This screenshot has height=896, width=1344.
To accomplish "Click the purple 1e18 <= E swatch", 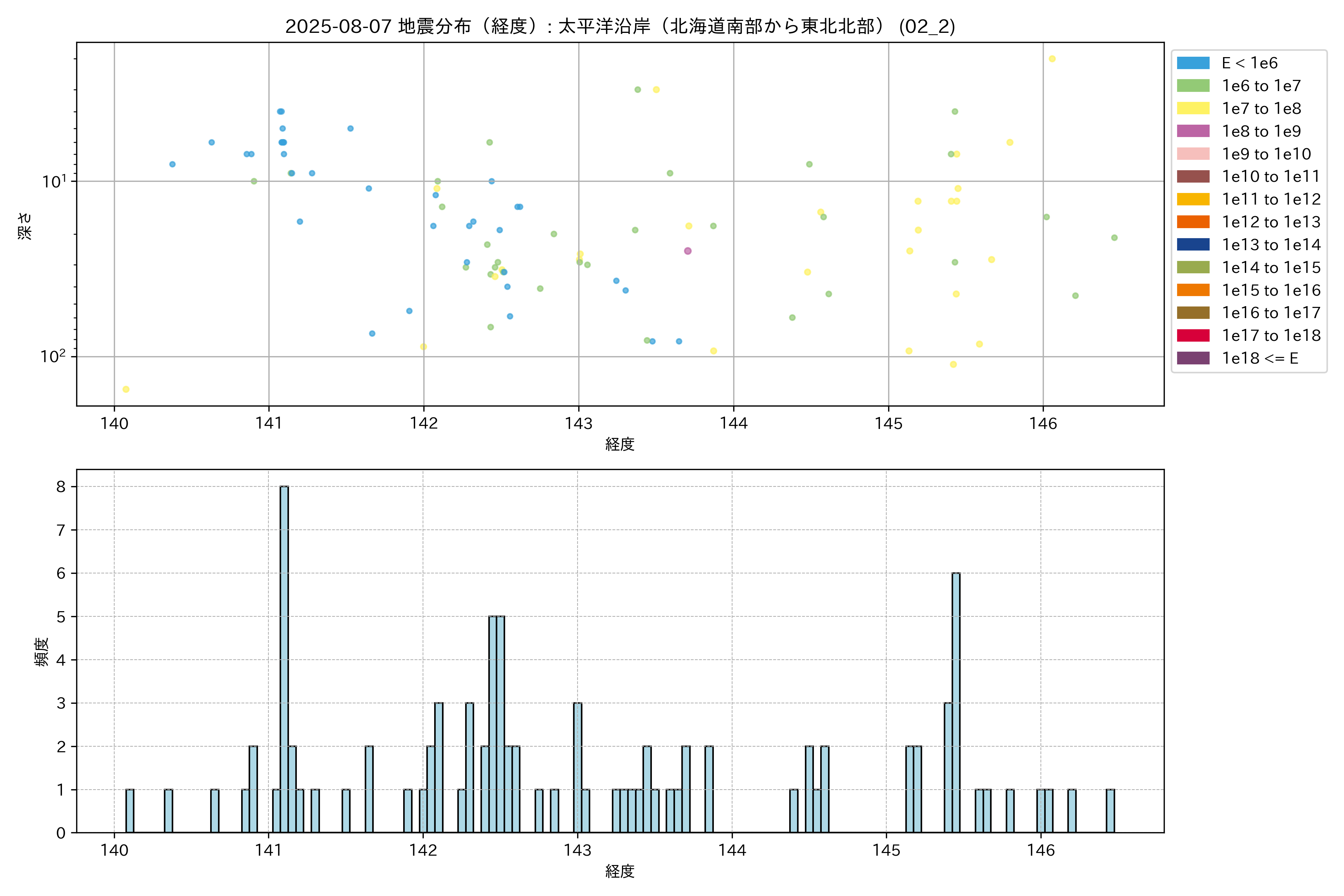I will click(1192, 358).
